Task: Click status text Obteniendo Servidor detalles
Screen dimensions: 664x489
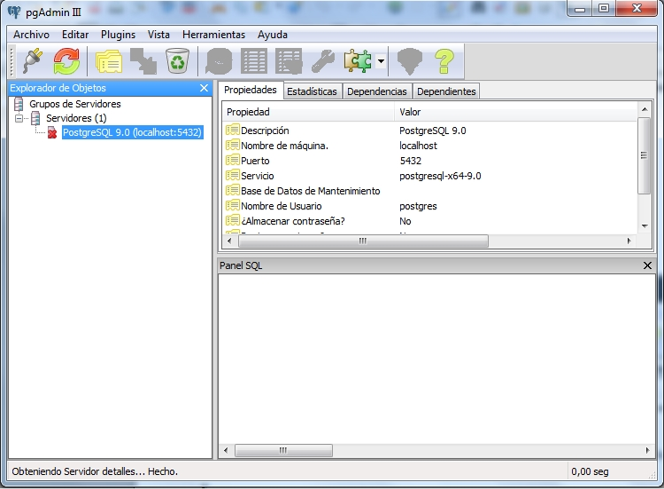Action: (x=94, y=472)
